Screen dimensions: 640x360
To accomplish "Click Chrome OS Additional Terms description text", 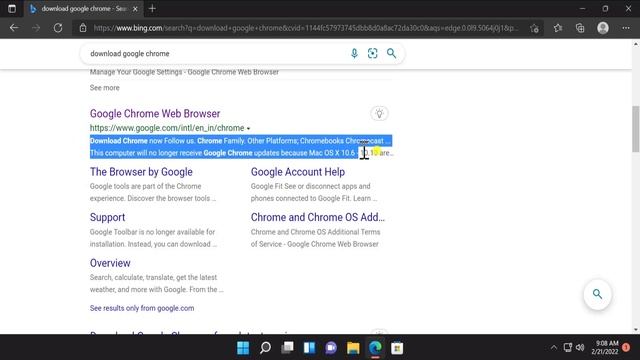I will point(315,238).
